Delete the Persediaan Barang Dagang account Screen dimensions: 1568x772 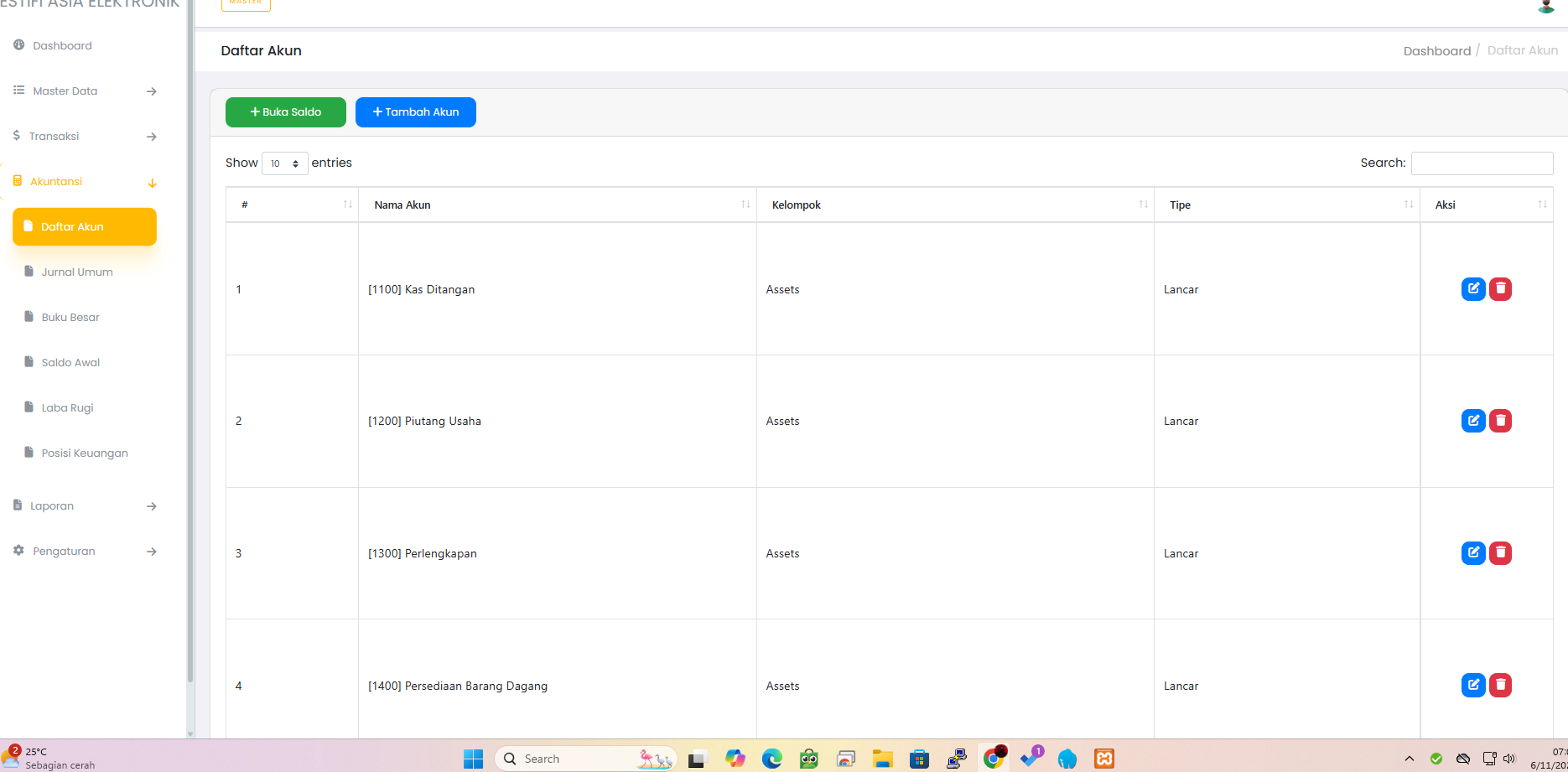[1500, 686]
